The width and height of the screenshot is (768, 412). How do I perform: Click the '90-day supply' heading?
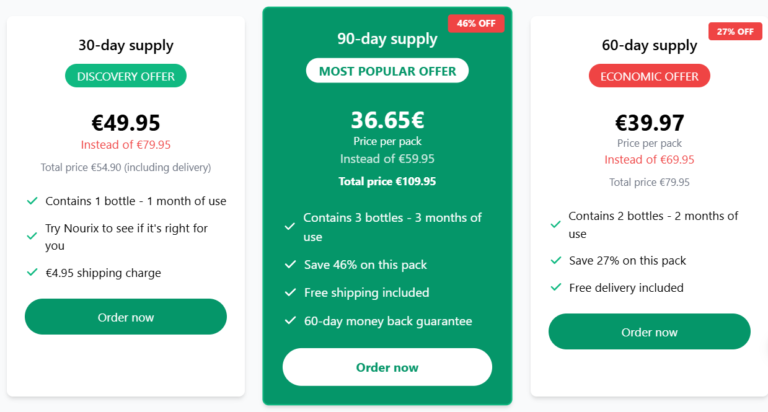pos(387,39)
